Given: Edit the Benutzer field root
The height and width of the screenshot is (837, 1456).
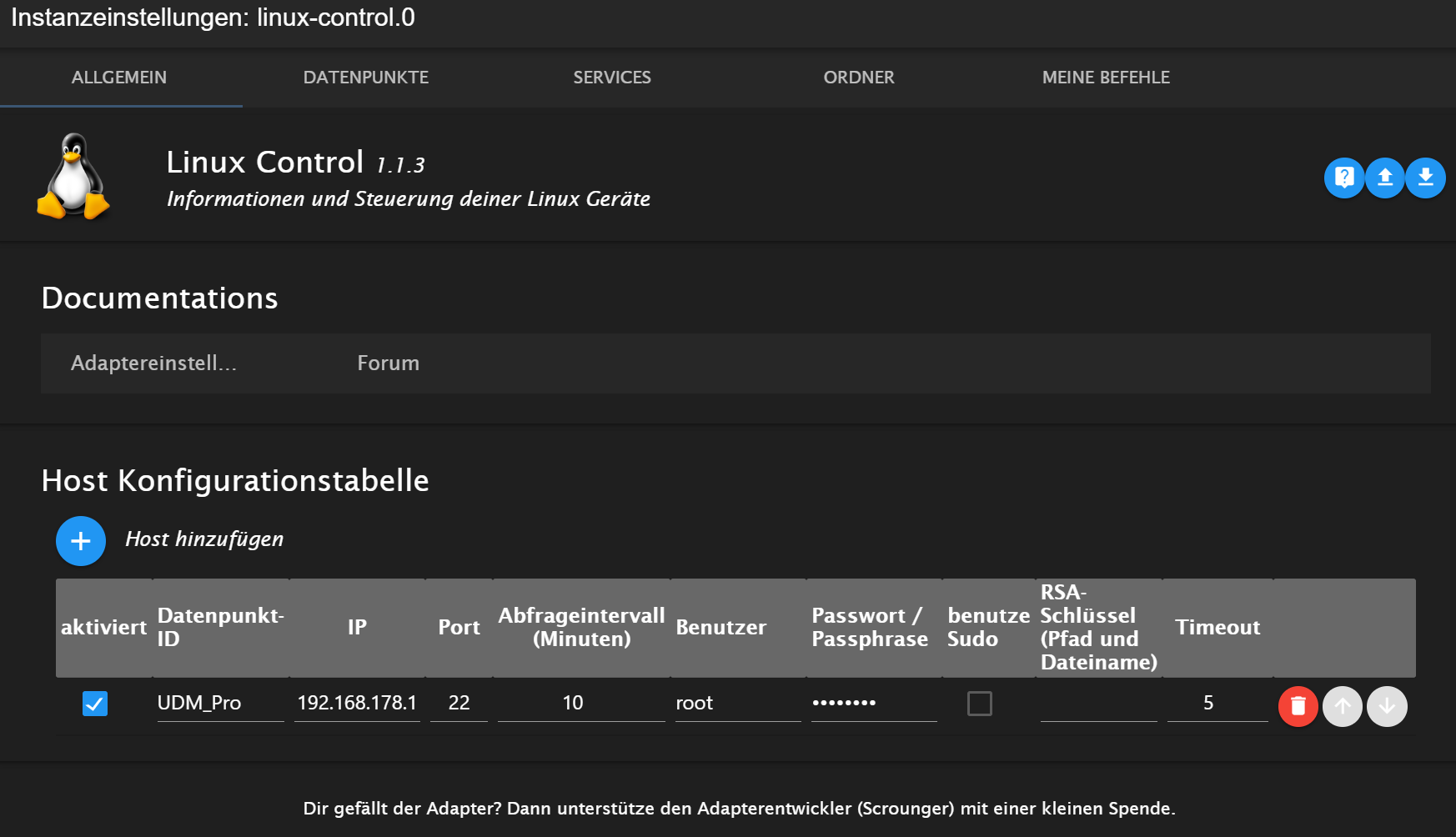Looking at the screenshot, I should point(738,703).
